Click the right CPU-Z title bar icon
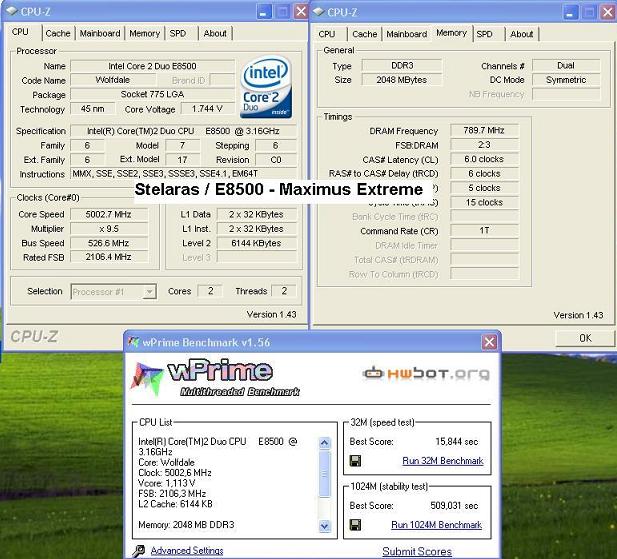 (318, 12)
